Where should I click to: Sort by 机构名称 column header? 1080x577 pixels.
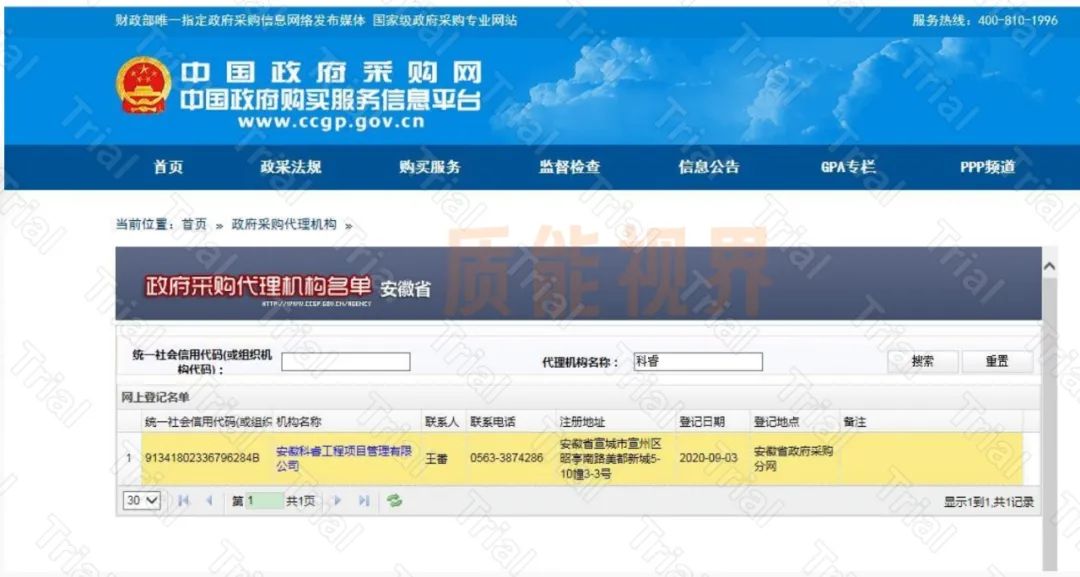(x=347, y=422)
